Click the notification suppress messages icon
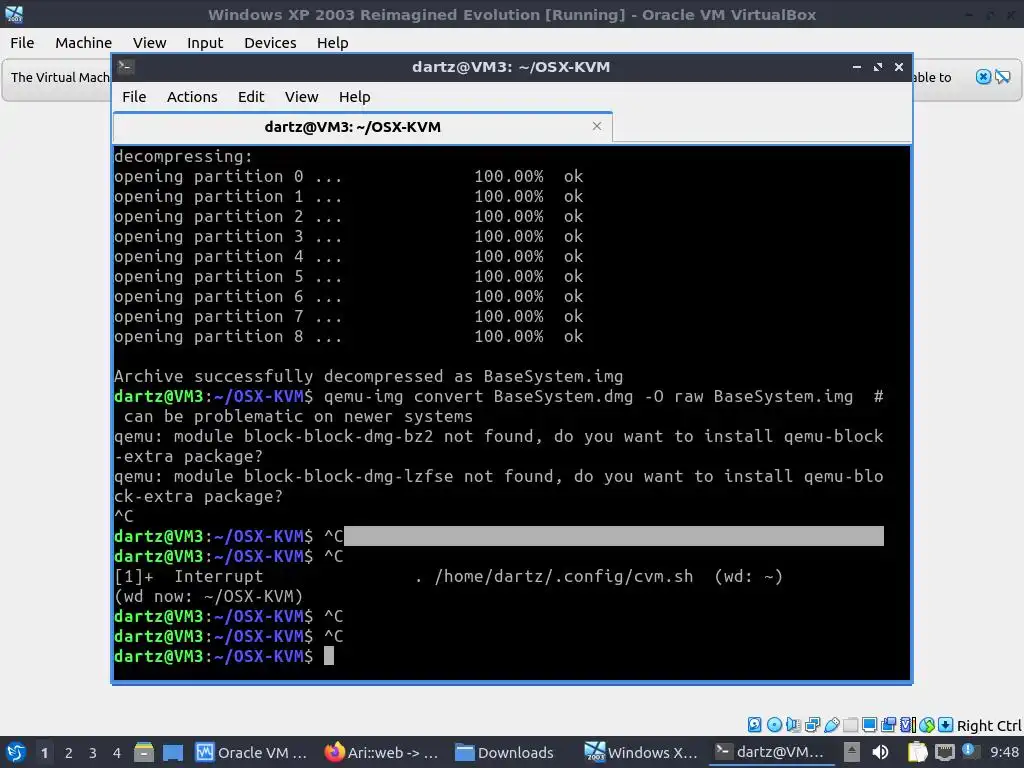This screenshot has height=768, width=1024. (x=1002, y=77)
